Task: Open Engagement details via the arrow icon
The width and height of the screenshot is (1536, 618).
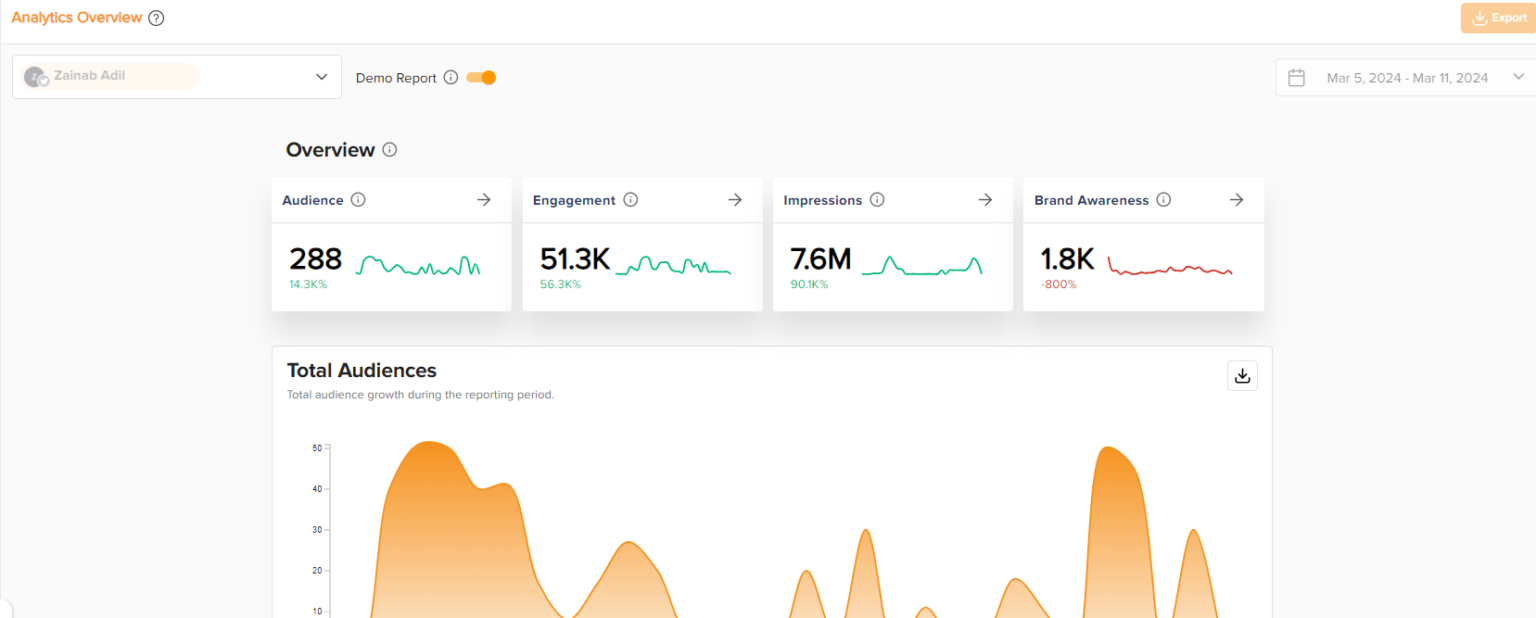Action: coord(734,199)
